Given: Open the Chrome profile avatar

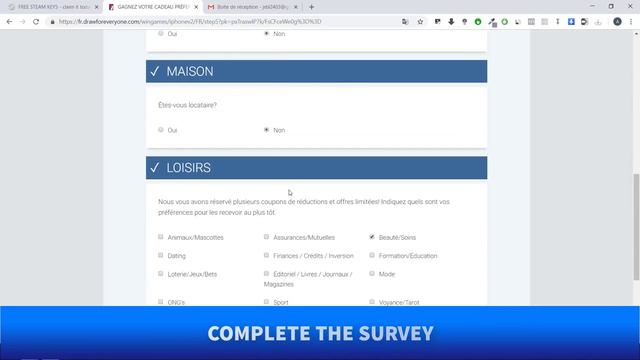Looking at the screenshot, I should 617,22.
